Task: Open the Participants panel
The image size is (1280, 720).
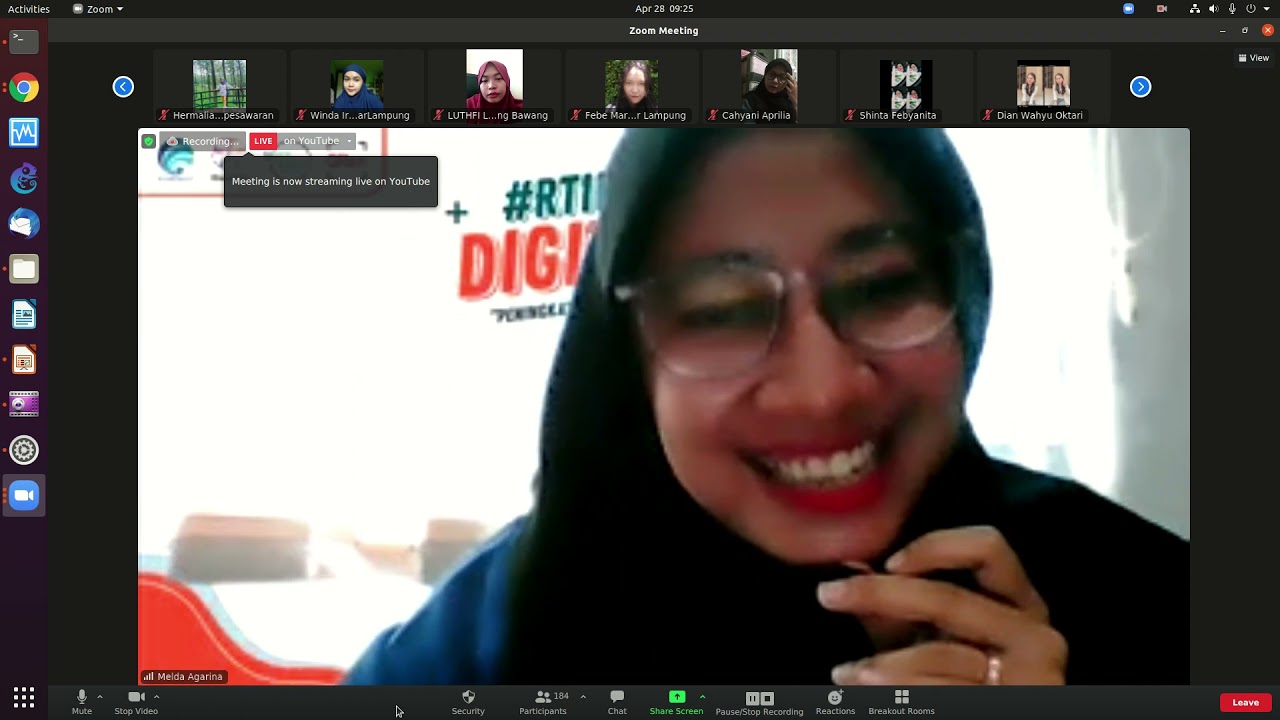Action: (x=543, y=702)
